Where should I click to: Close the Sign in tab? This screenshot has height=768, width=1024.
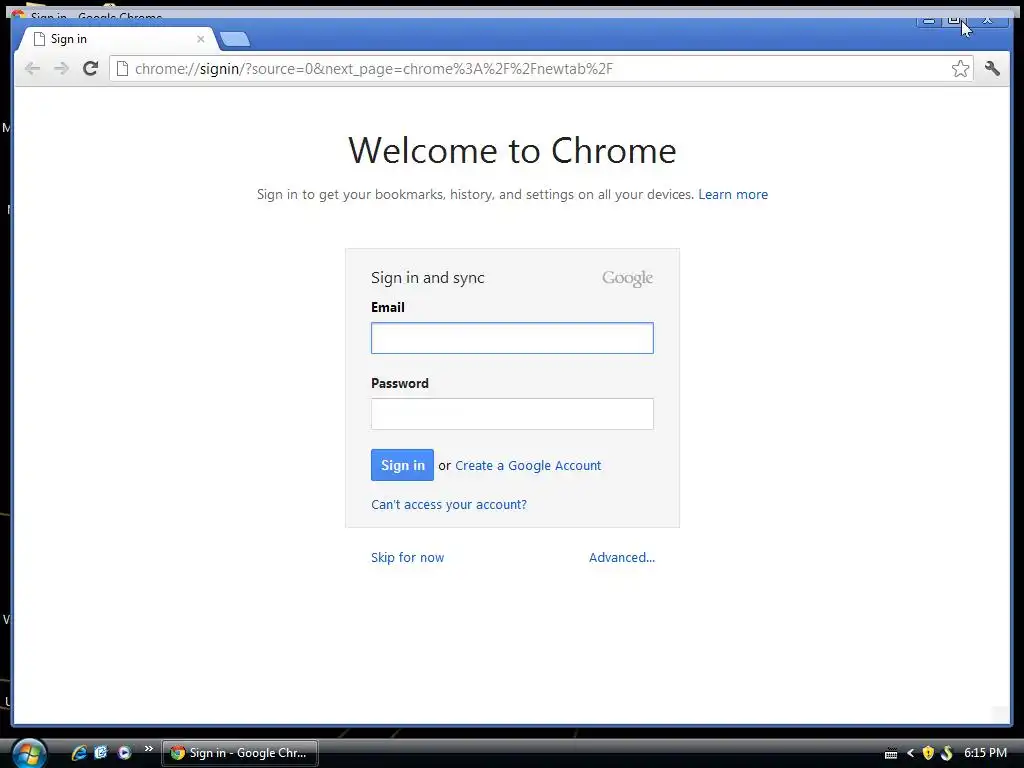pos(200,39)
